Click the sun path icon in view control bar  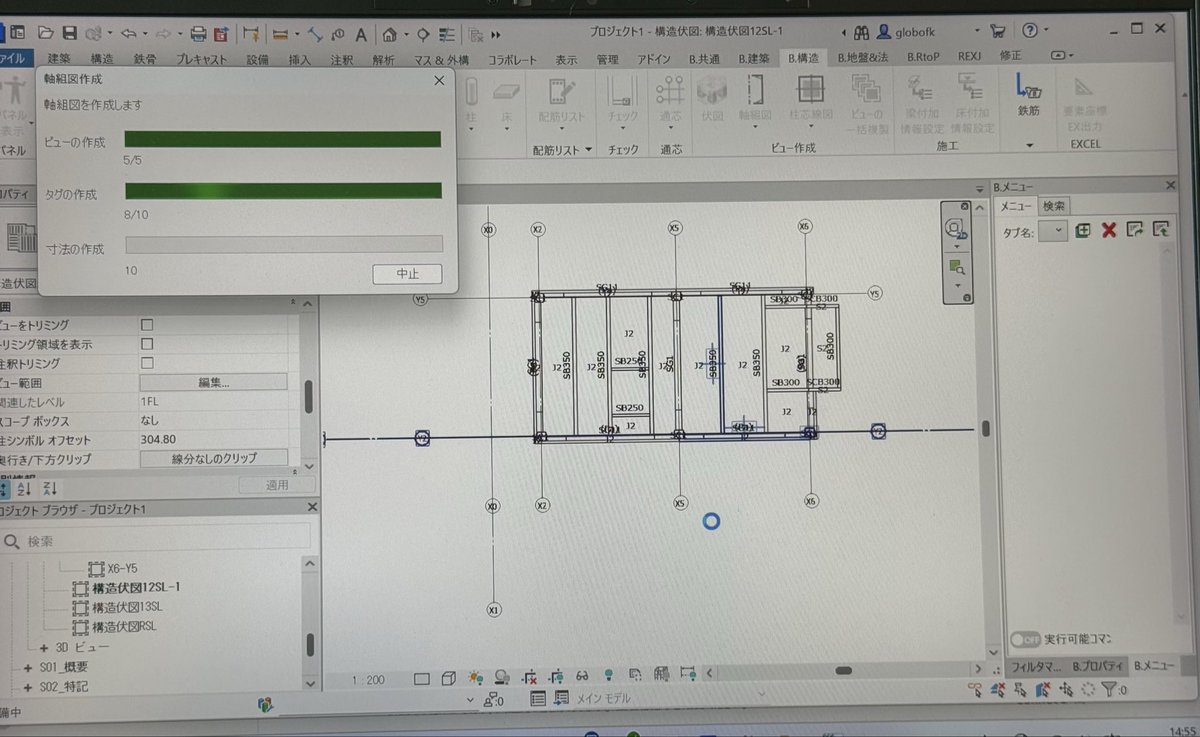tap(476, 678)
